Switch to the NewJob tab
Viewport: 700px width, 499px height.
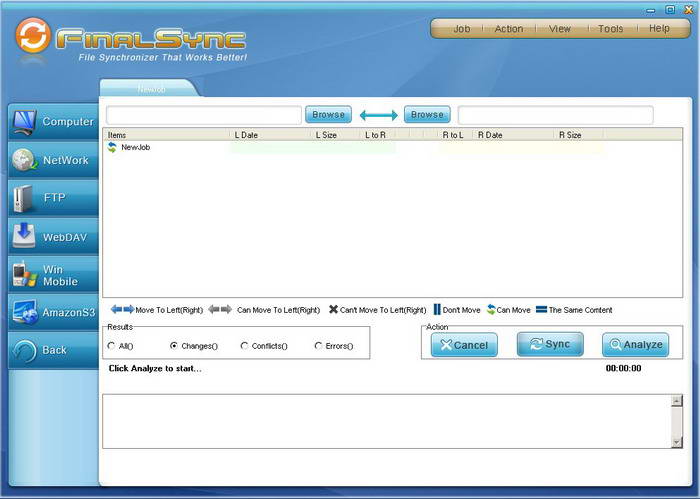point(150,88)
